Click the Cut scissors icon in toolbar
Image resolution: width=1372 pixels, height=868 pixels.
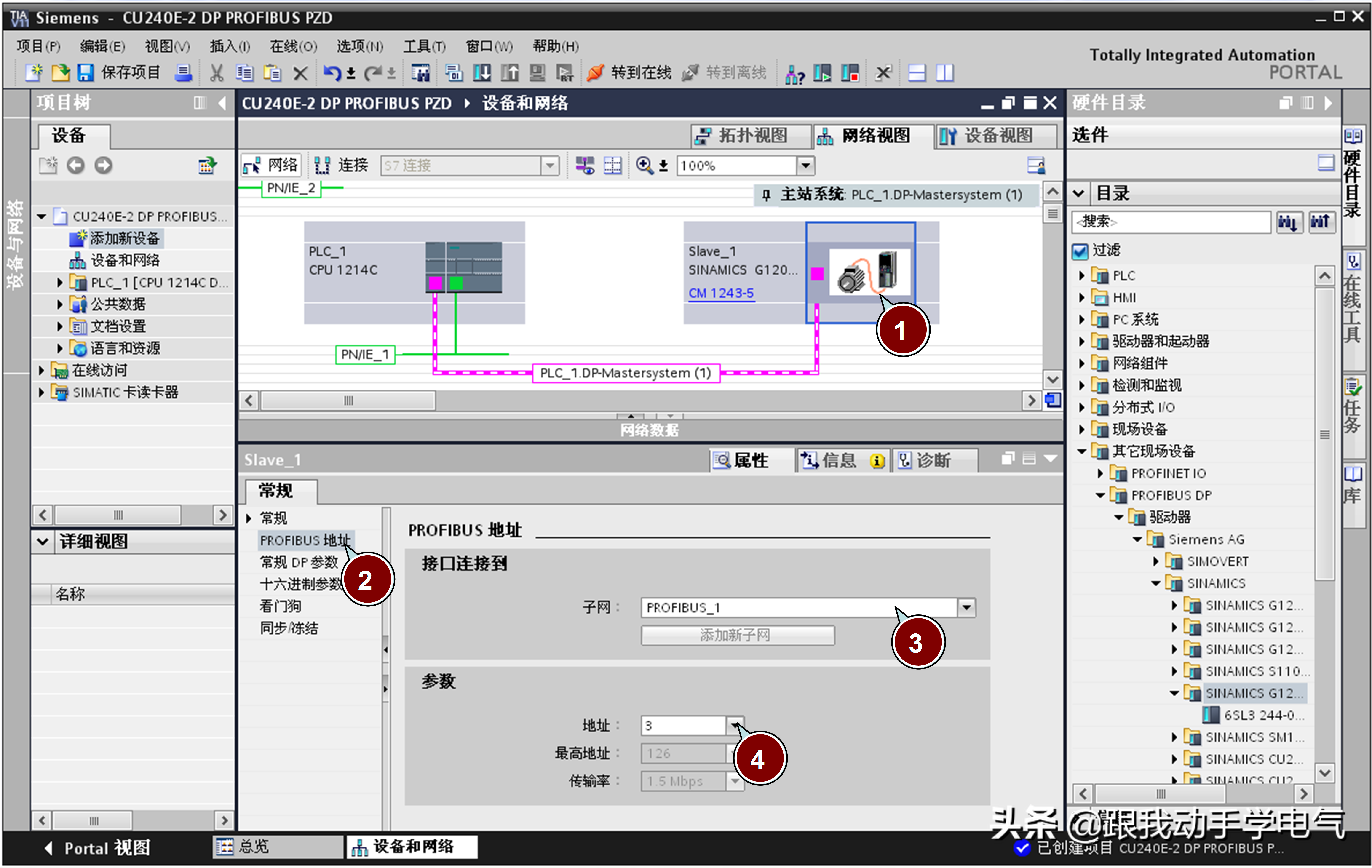click(x=217, y=72)
